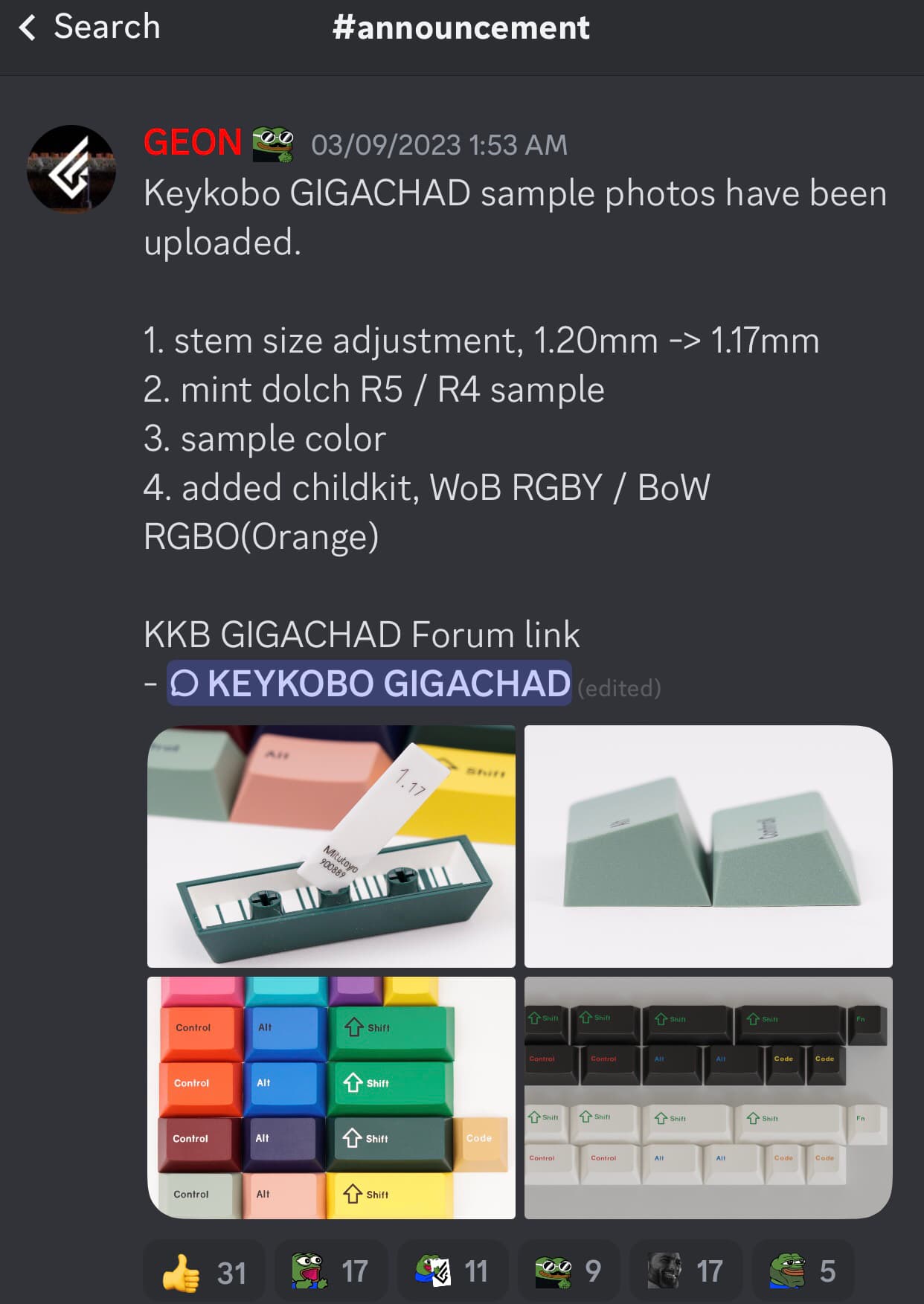
Task: Toggle the pepe card reaction with 11
Action: pos(452,1271)
